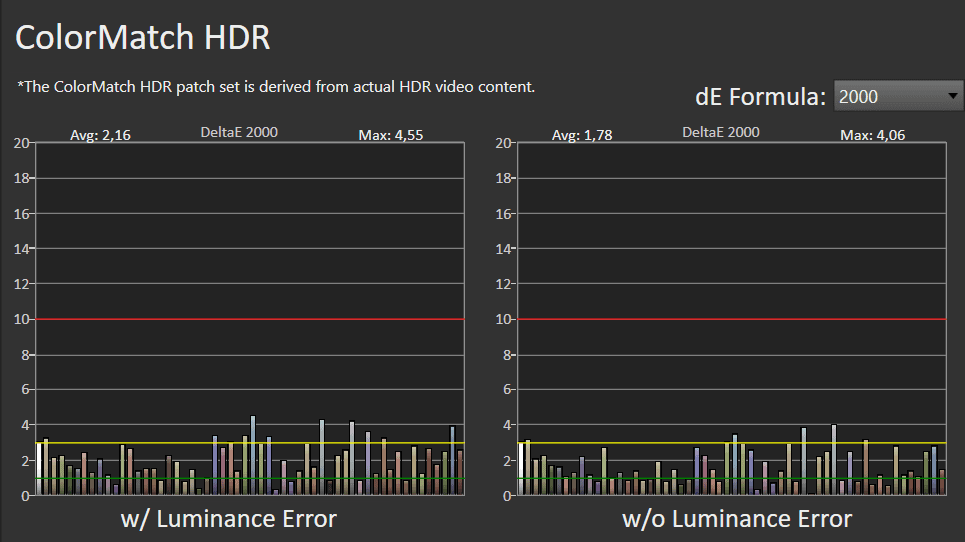Select the first white bar in left chart
Image resolution: width=965 pixels, height=542 pixels.
[39, 468]
